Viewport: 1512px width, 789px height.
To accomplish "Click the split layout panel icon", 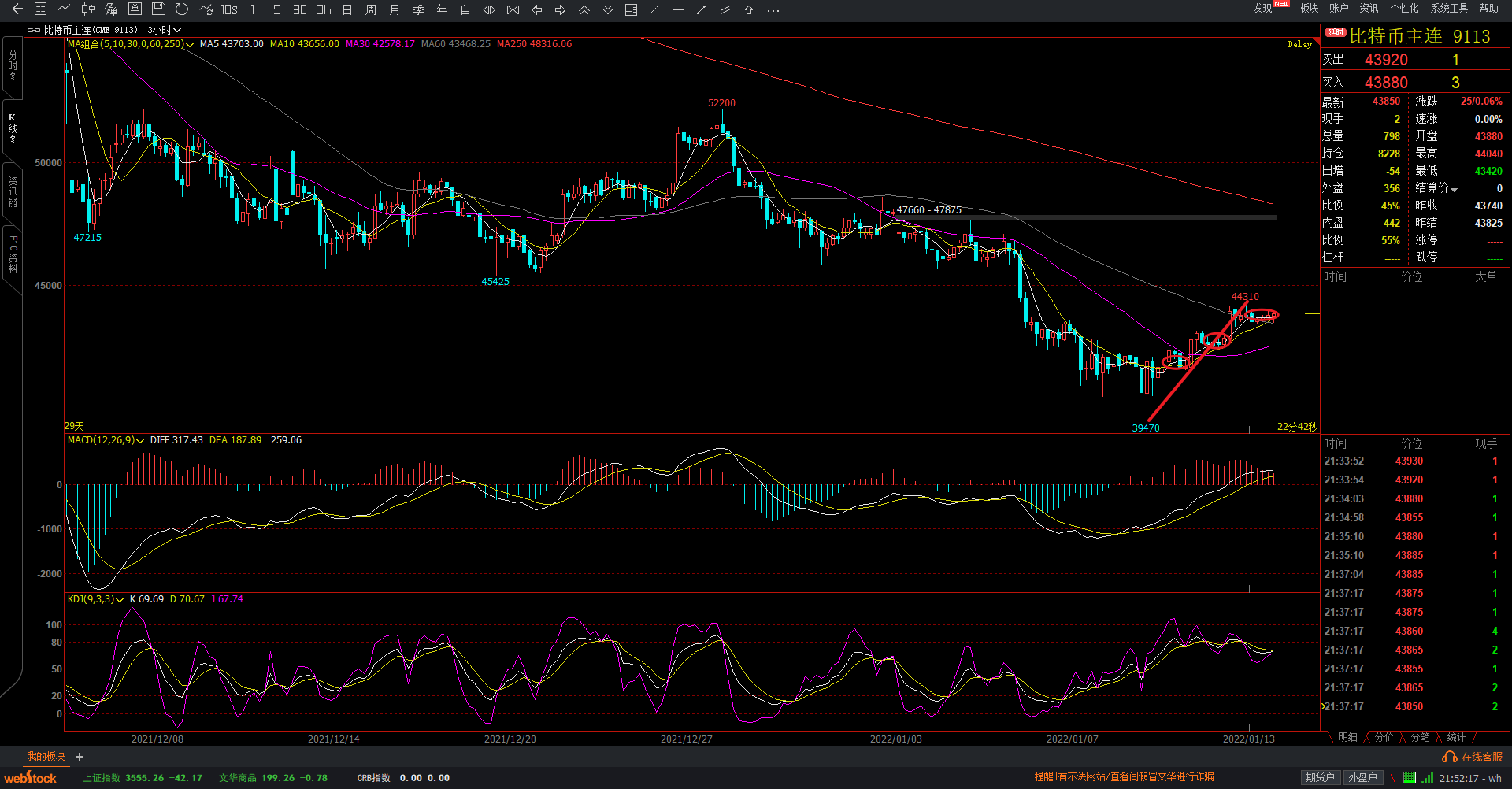I will 631,10.
